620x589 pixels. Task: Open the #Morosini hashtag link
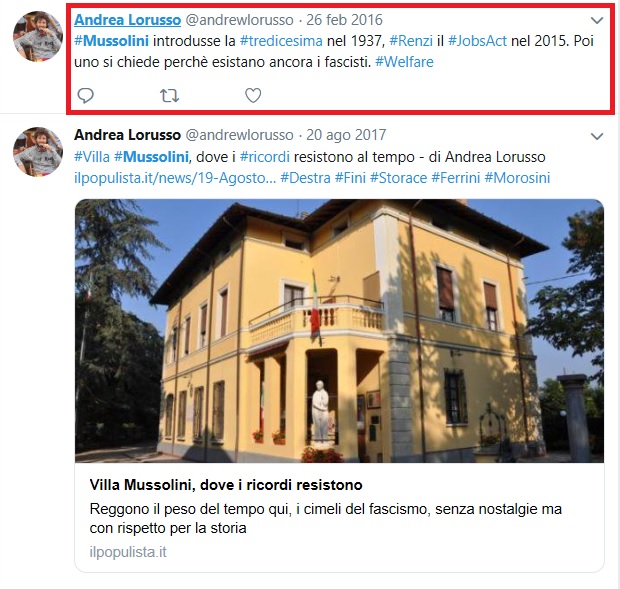tap(517, 178)
